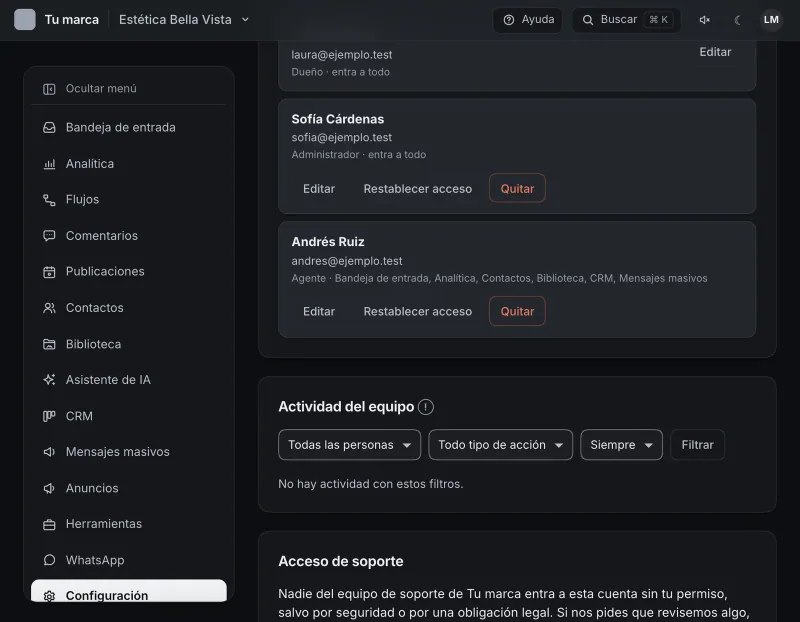
Task: Open the Publicaciones calendar icon
Action: coord(49,272)
